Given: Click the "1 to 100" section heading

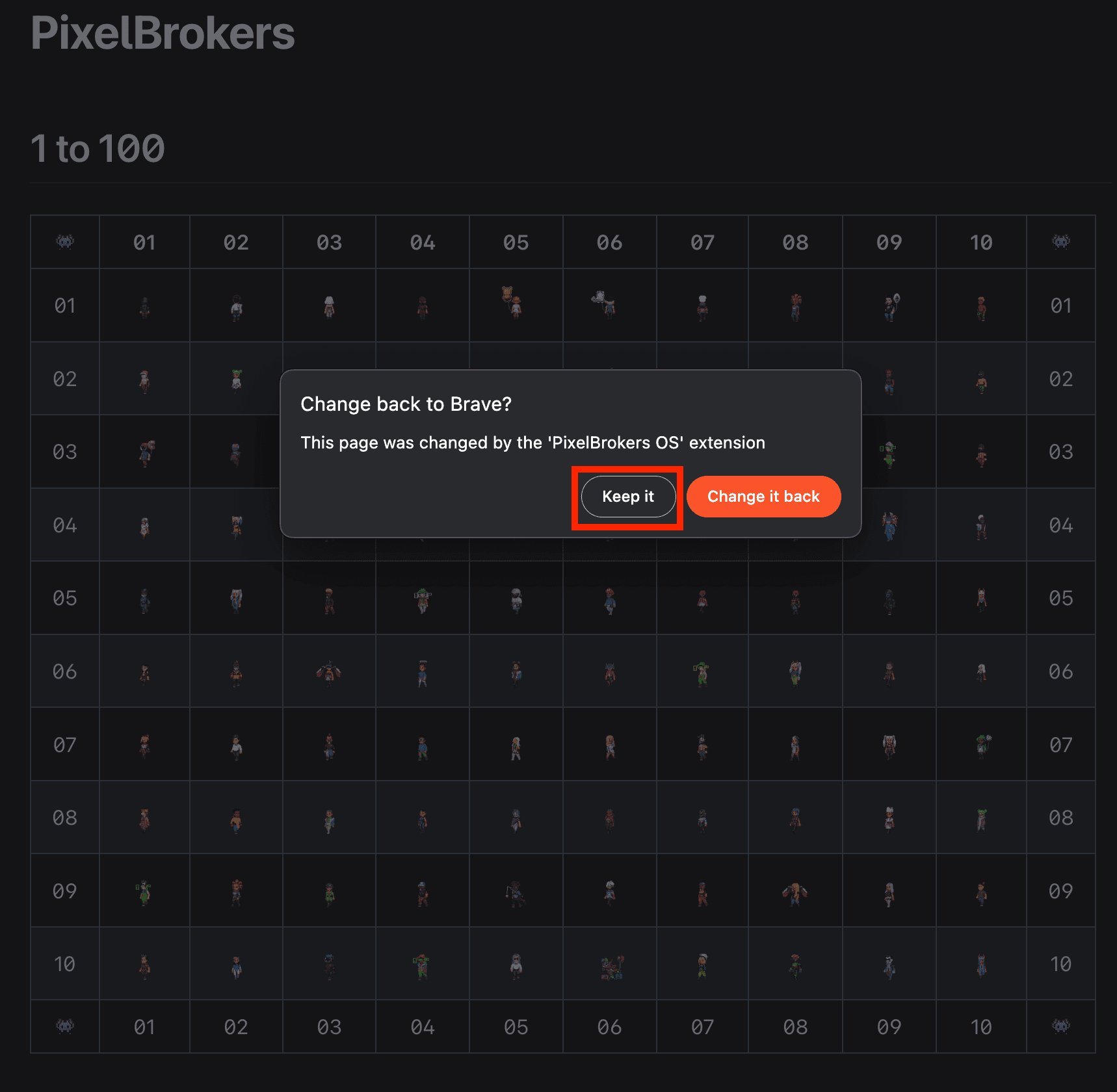Looking at the screenshot, I should 98,149.
